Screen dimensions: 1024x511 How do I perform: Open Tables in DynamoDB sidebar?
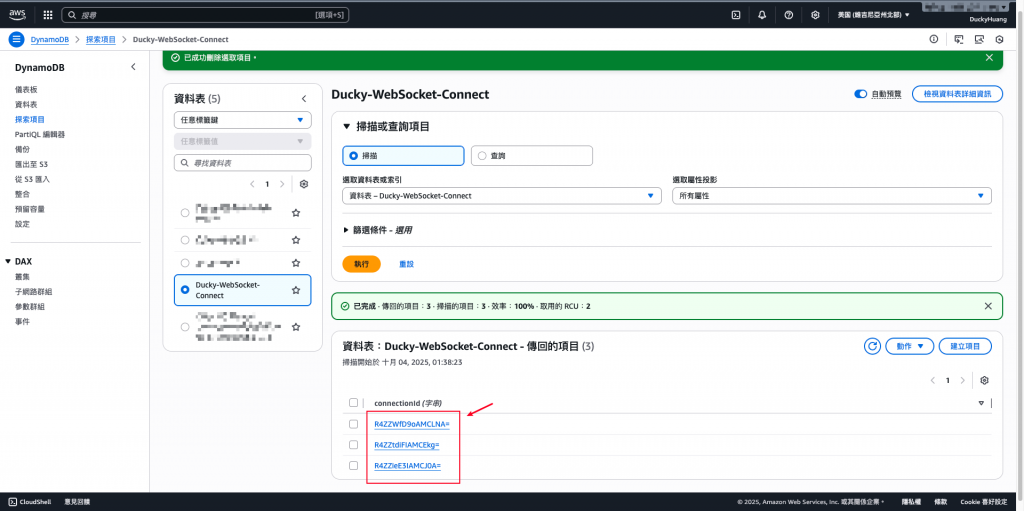click(x=26, y=105)
